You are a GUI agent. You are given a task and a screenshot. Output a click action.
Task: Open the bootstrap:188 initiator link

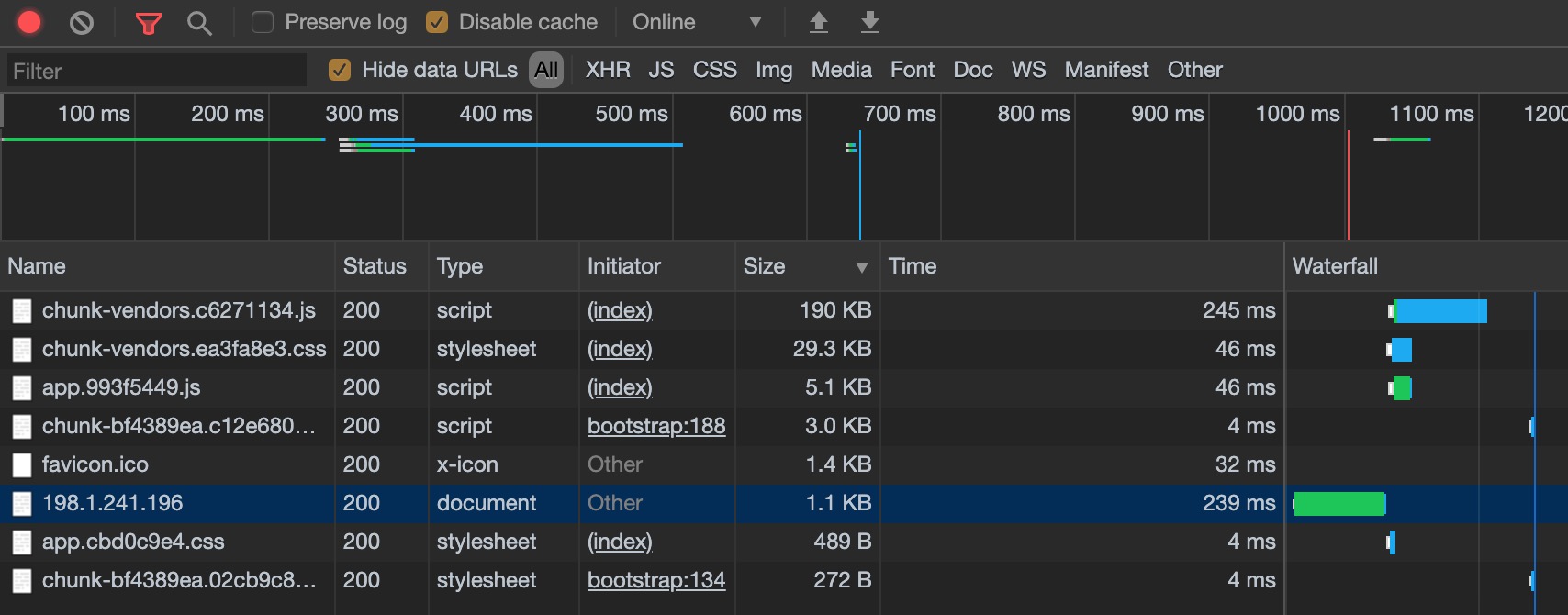tap(656, 426)
